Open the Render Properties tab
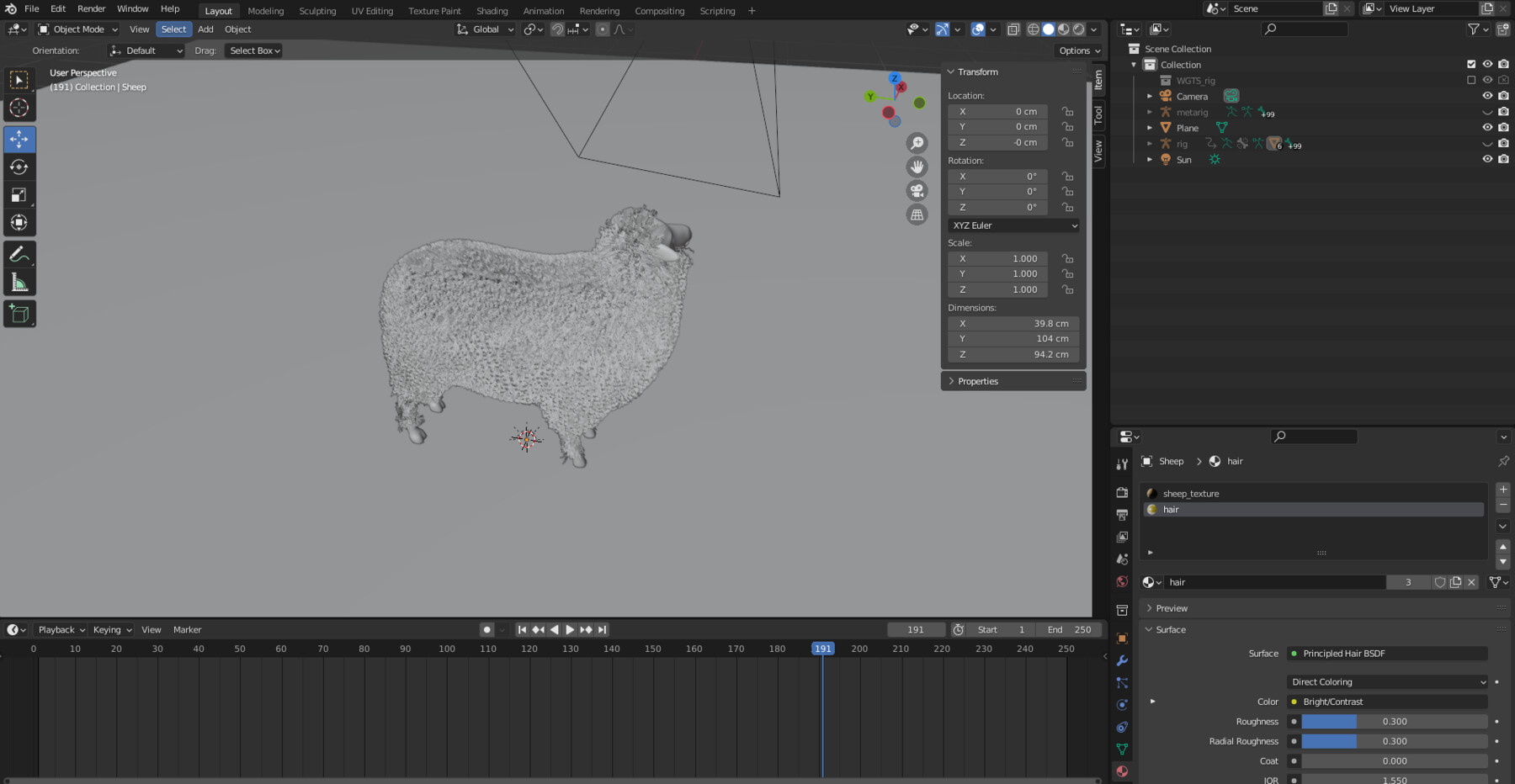This screenshot has height=784, width=1515. coord(1122,492)
